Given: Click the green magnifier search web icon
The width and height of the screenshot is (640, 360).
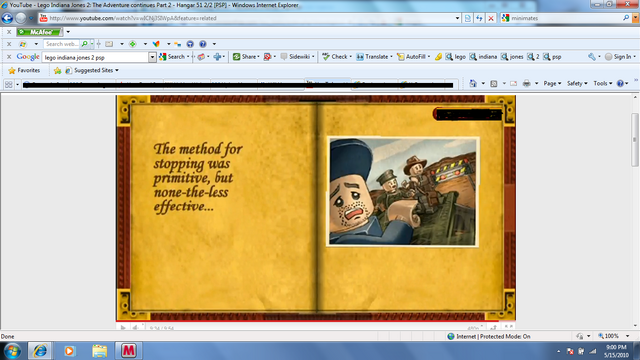Looking at the screenshot, I should click(84, 44).
